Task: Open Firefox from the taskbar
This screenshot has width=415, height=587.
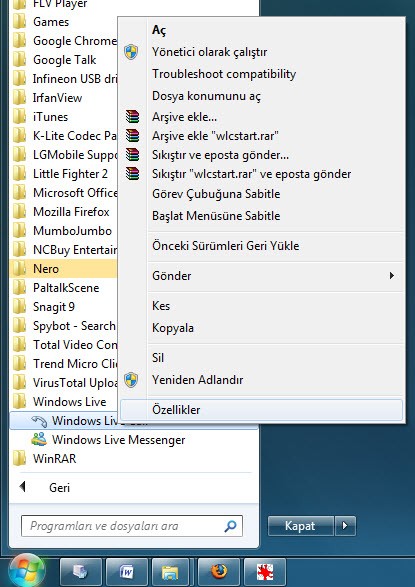Action: [x=219, y=572]
